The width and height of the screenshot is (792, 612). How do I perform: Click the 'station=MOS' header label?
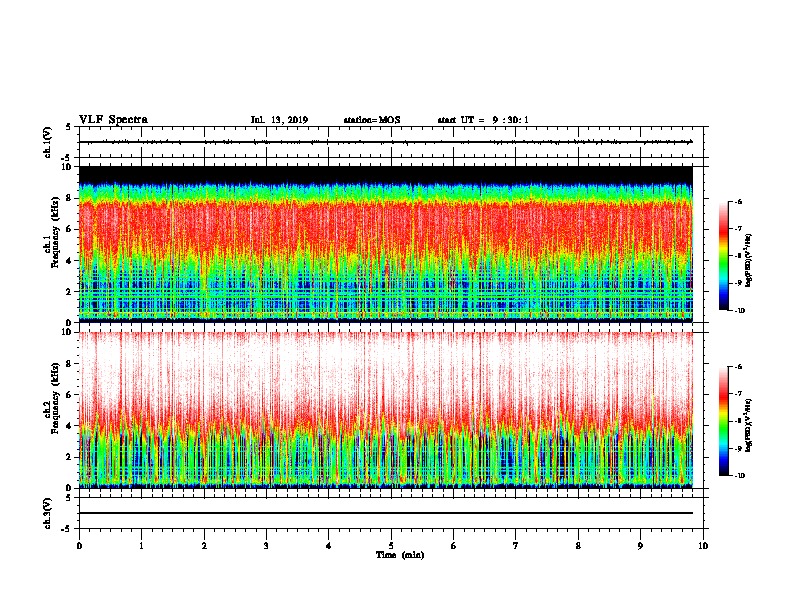pos(372,120)
